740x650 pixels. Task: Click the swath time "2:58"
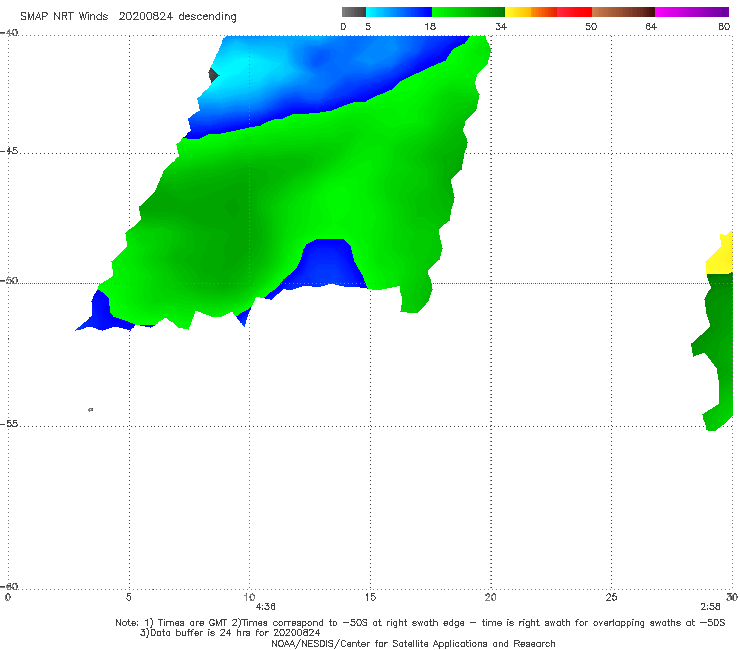710,607
